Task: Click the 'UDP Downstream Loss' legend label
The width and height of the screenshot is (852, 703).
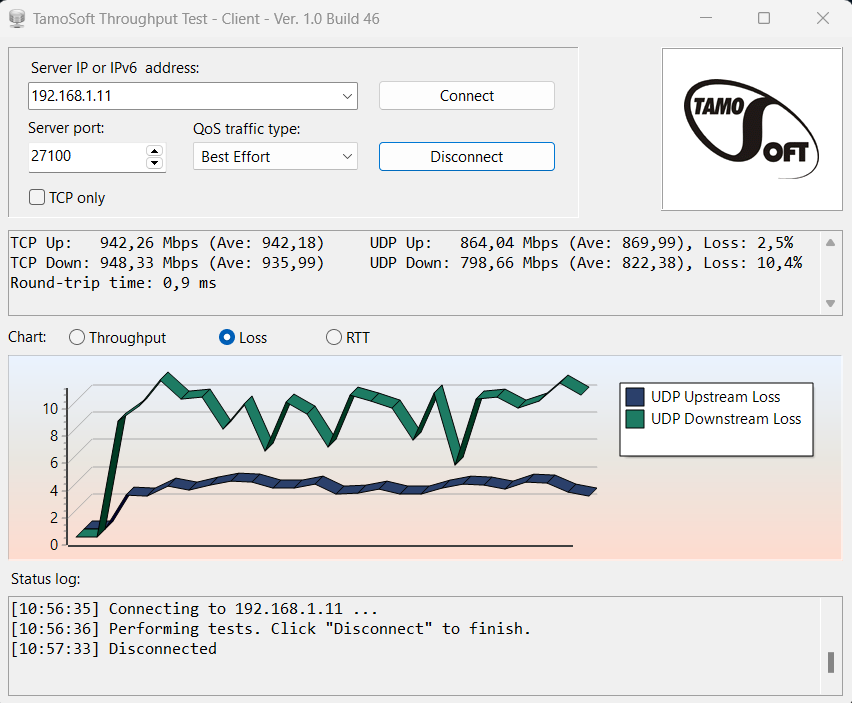Action: (726, 419)
